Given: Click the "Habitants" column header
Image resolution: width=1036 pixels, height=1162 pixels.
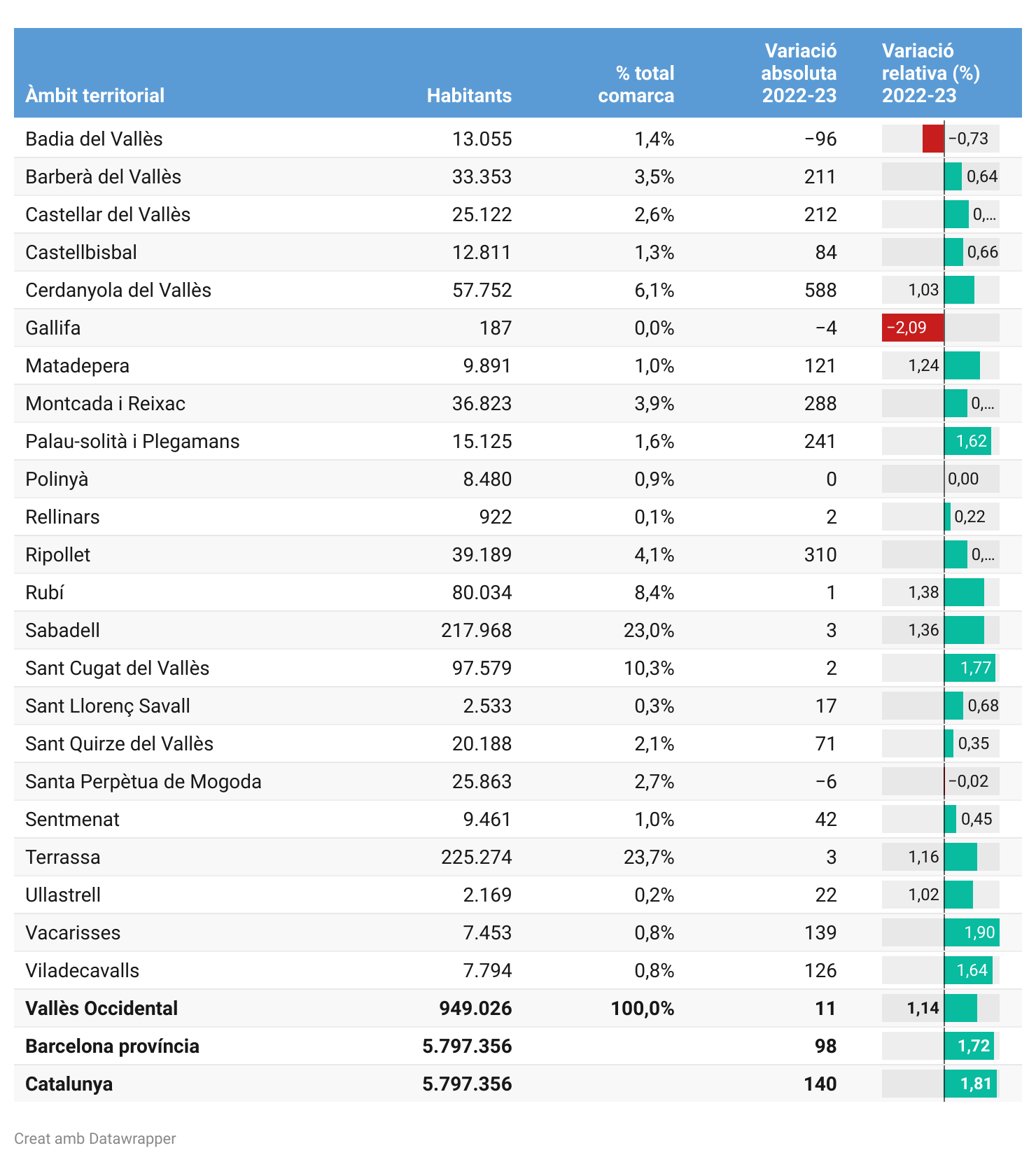Looking at the screenshot, I should point(469,95).
